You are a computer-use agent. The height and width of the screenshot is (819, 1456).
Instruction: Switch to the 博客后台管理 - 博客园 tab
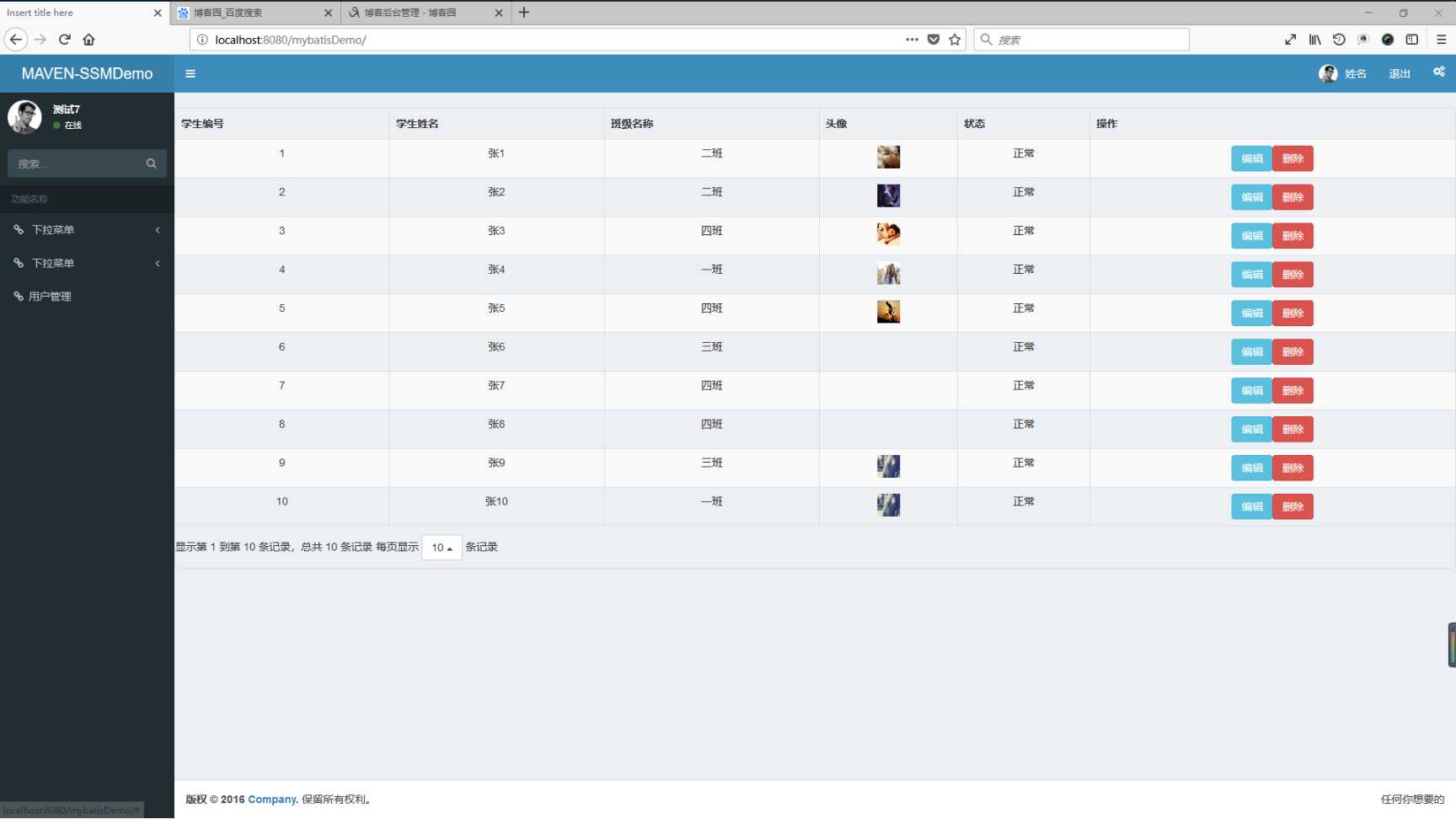coord(426,13)
